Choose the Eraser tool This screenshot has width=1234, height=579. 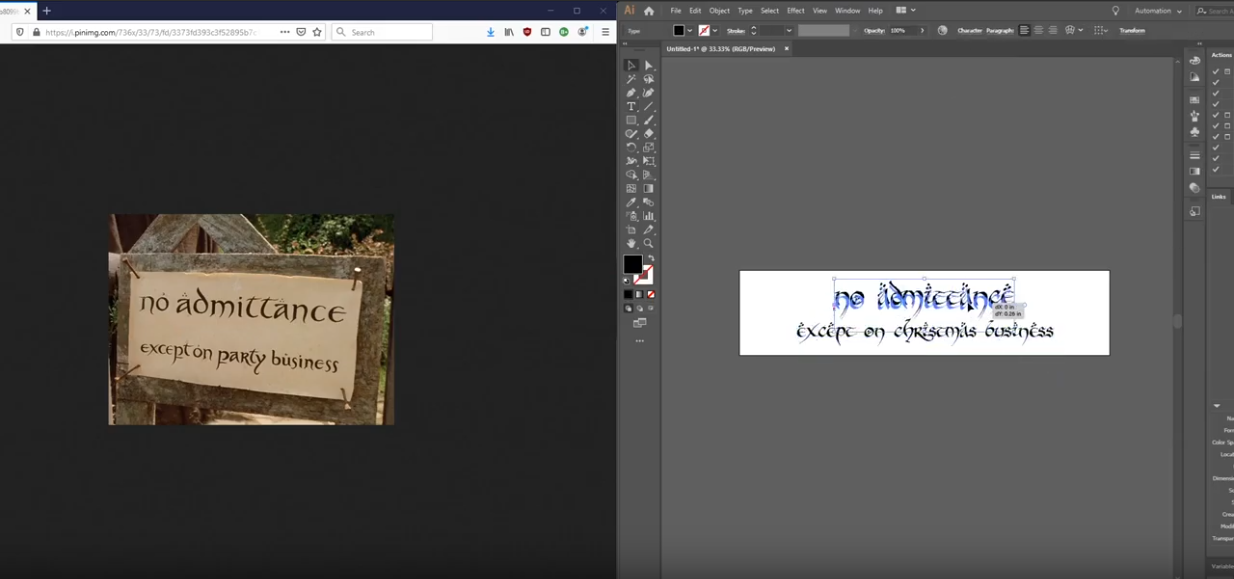click(648, 134)
